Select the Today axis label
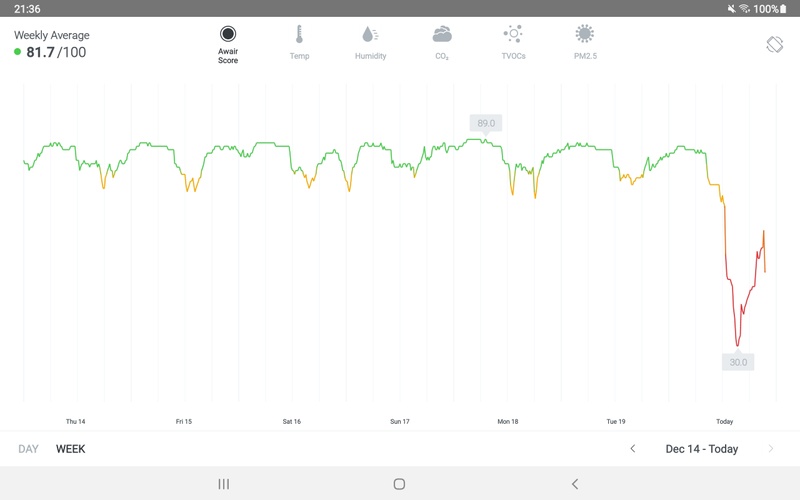This screenshot has height=500, width=800. point(724,421)
